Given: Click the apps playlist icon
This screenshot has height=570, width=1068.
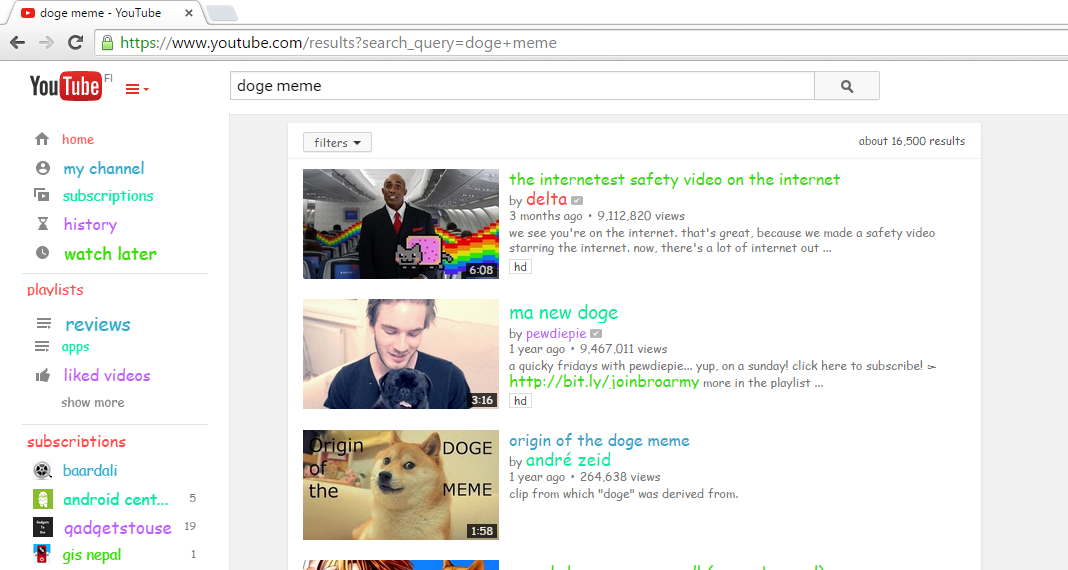Looking at the screenshot, I should (42, 347).
